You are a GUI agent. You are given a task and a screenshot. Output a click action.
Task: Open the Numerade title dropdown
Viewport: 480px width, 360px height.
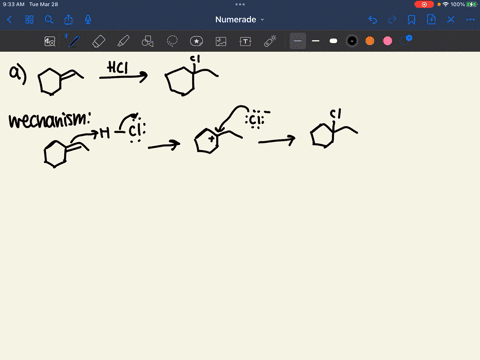tap(240, 20)
